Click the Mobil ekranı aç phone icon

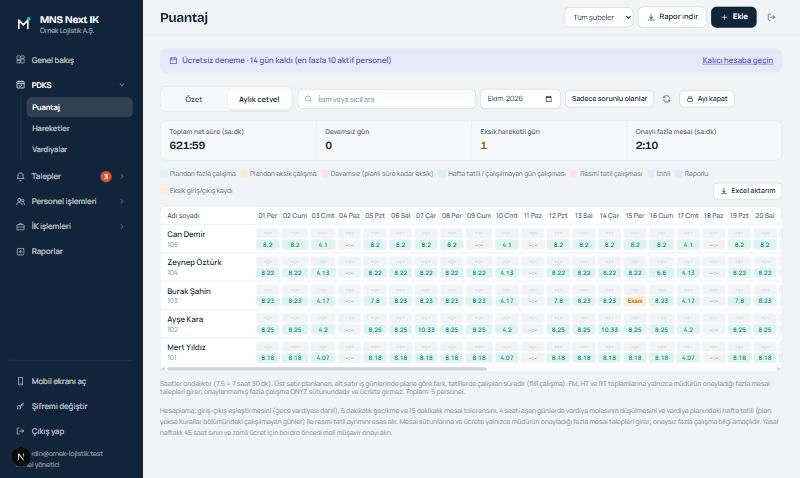click(x=20, y=381)
